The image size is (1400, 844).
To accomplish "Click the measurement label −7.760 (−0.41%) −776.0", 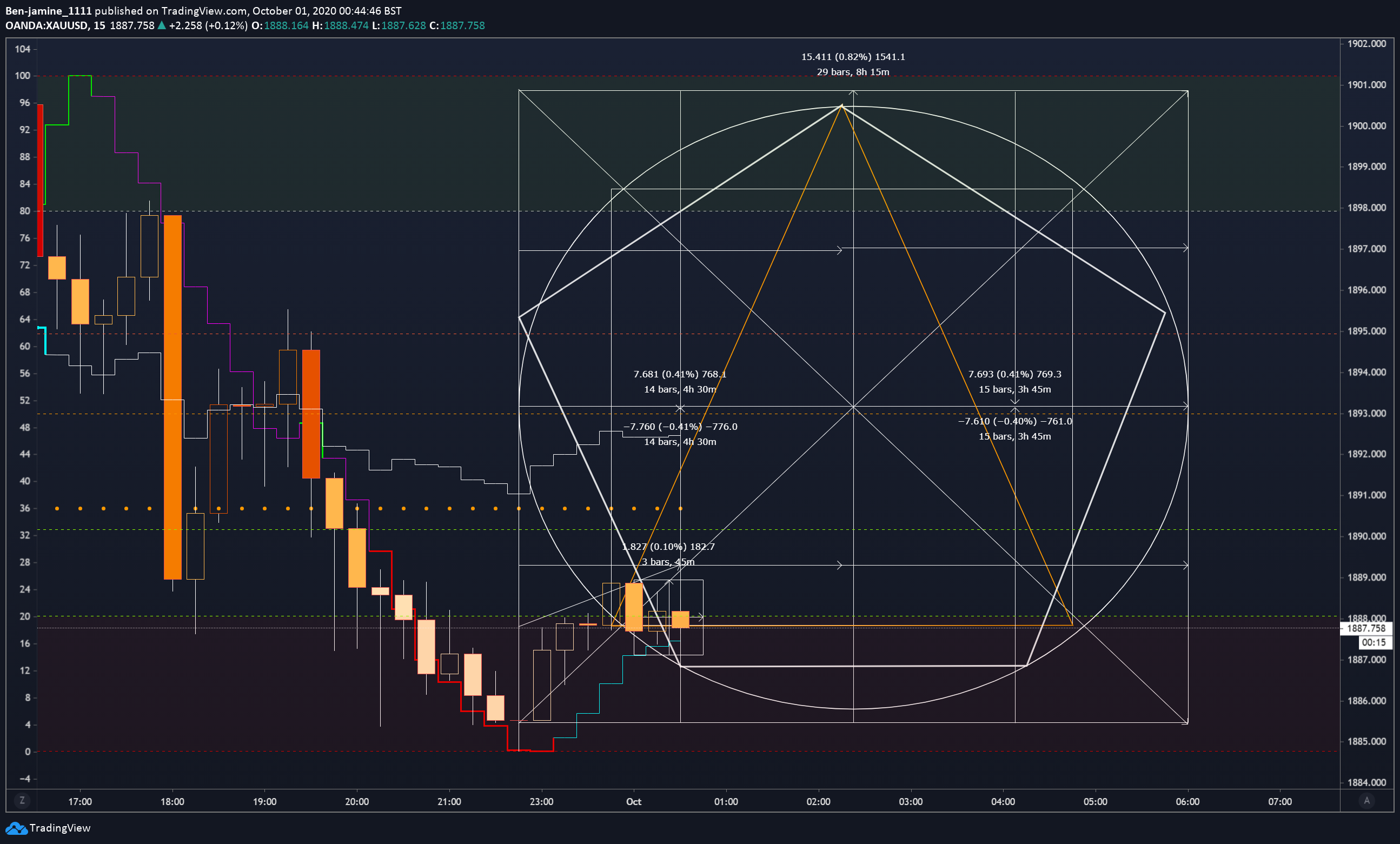I will (680, 427).
